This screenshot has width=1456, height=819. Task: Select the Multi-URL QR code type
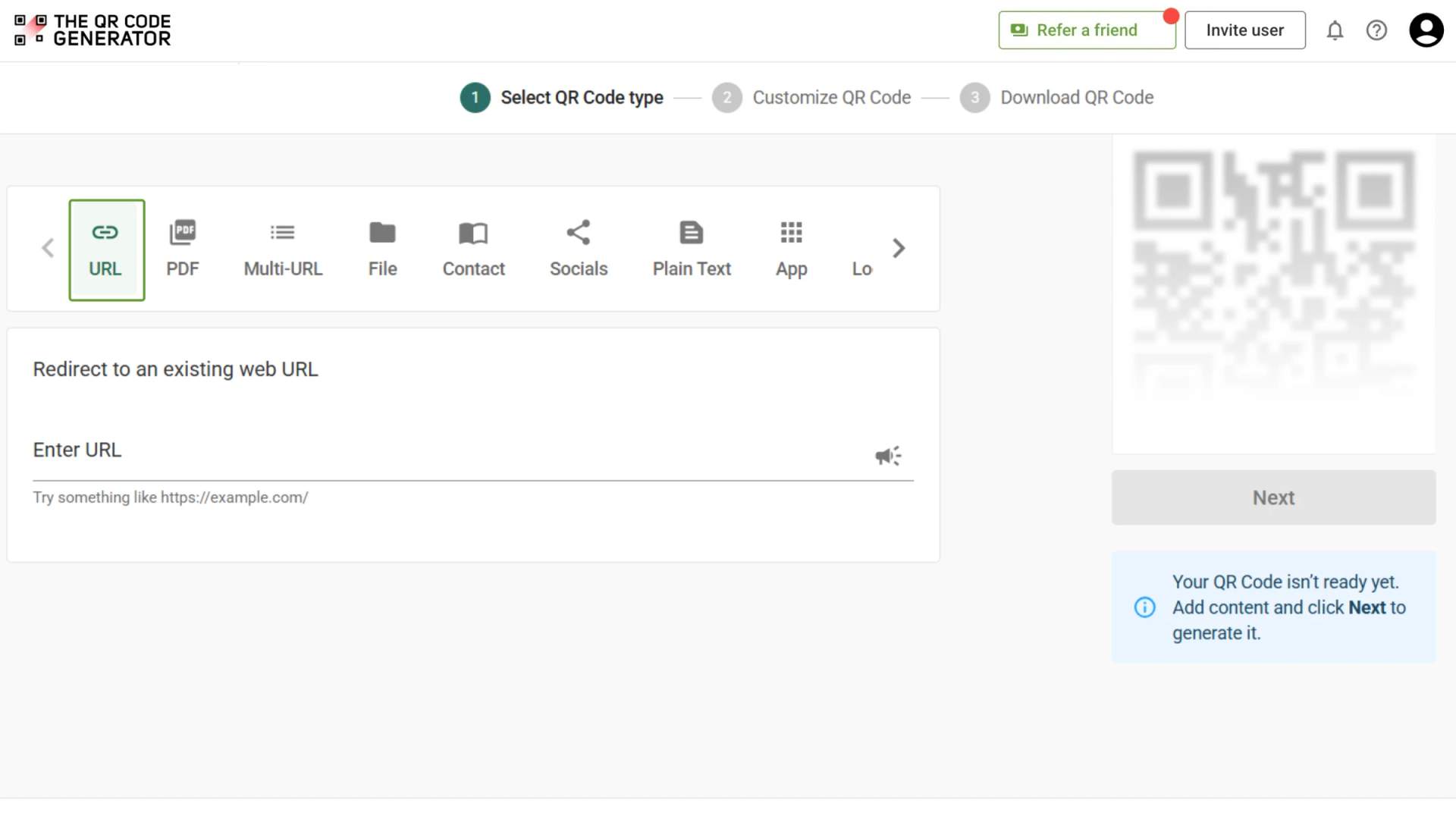pyautogui.click(x=283, y=250)
